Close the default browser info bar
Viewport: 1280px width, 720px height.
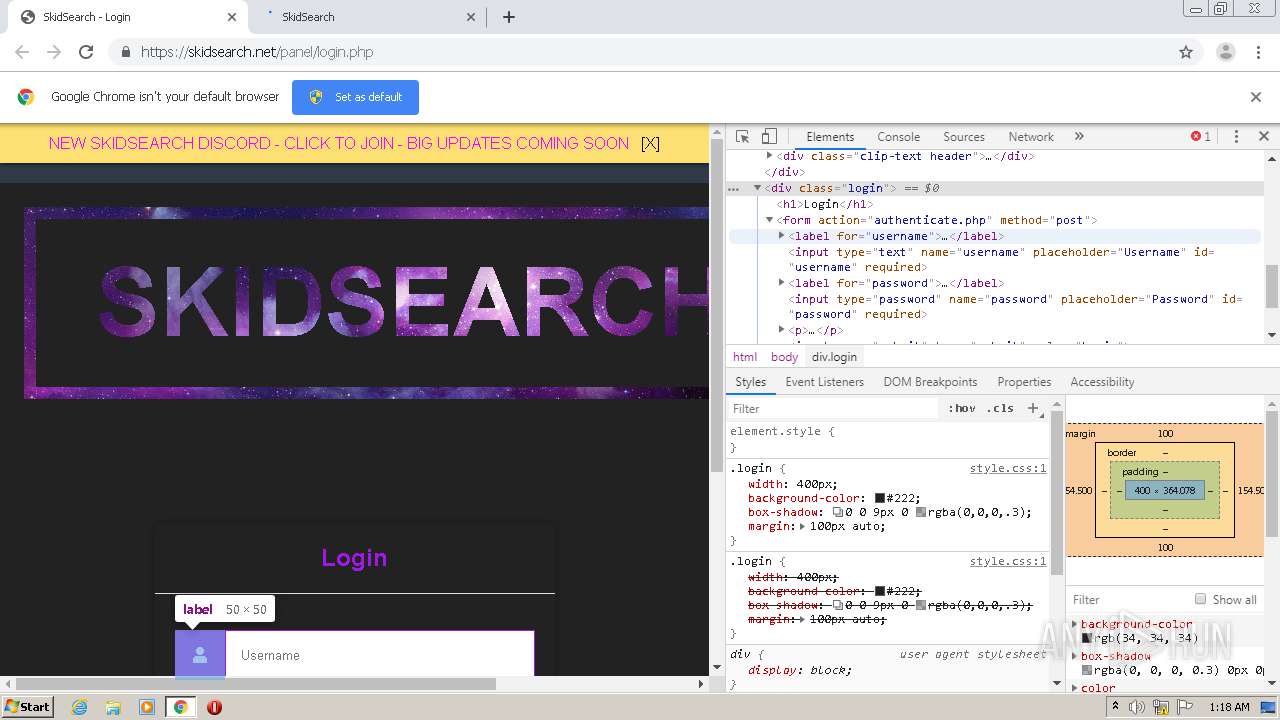tap(1256, 97)
